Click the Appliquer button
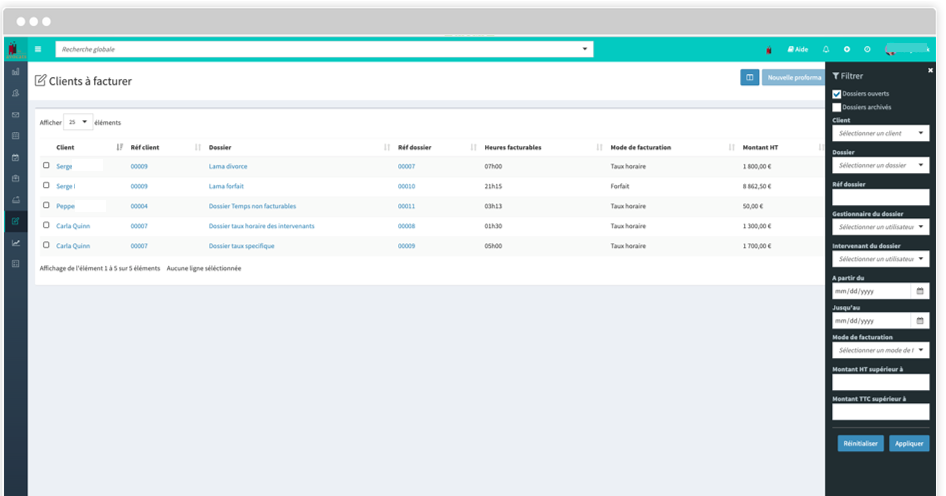This screenshot has width=946, height=496. 909,444
